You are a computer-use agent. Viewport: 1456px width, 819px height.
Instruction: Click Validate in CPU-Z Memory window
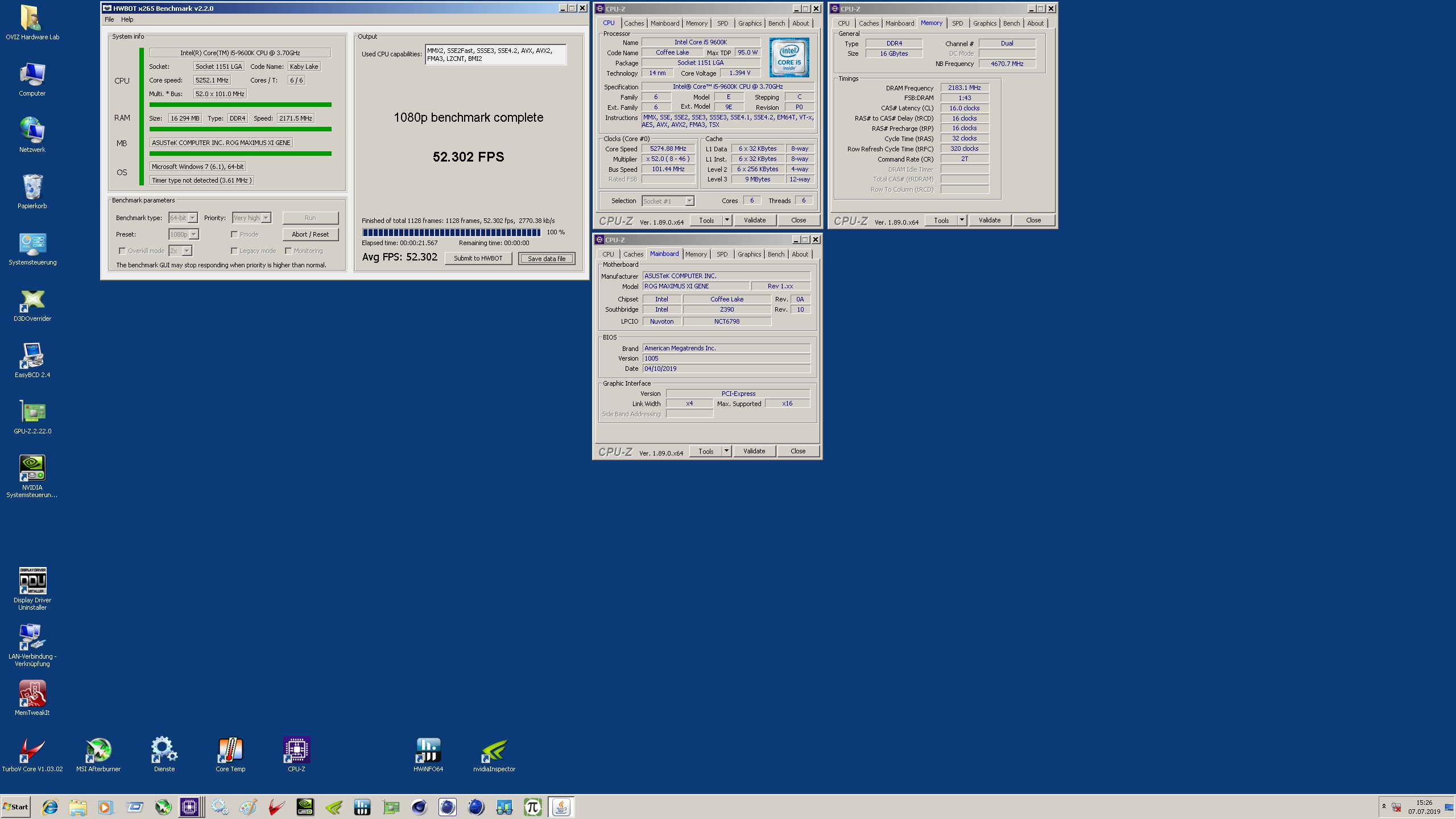(990, 220)
